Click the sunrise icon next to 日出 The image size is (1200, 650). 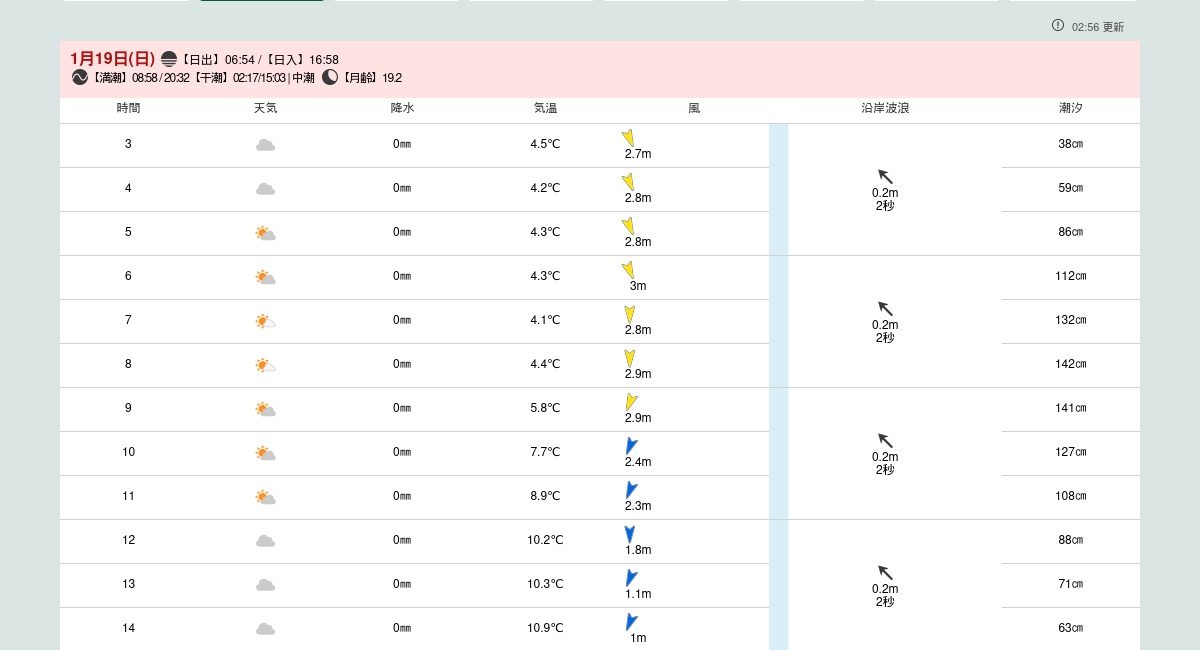[169, 59]
